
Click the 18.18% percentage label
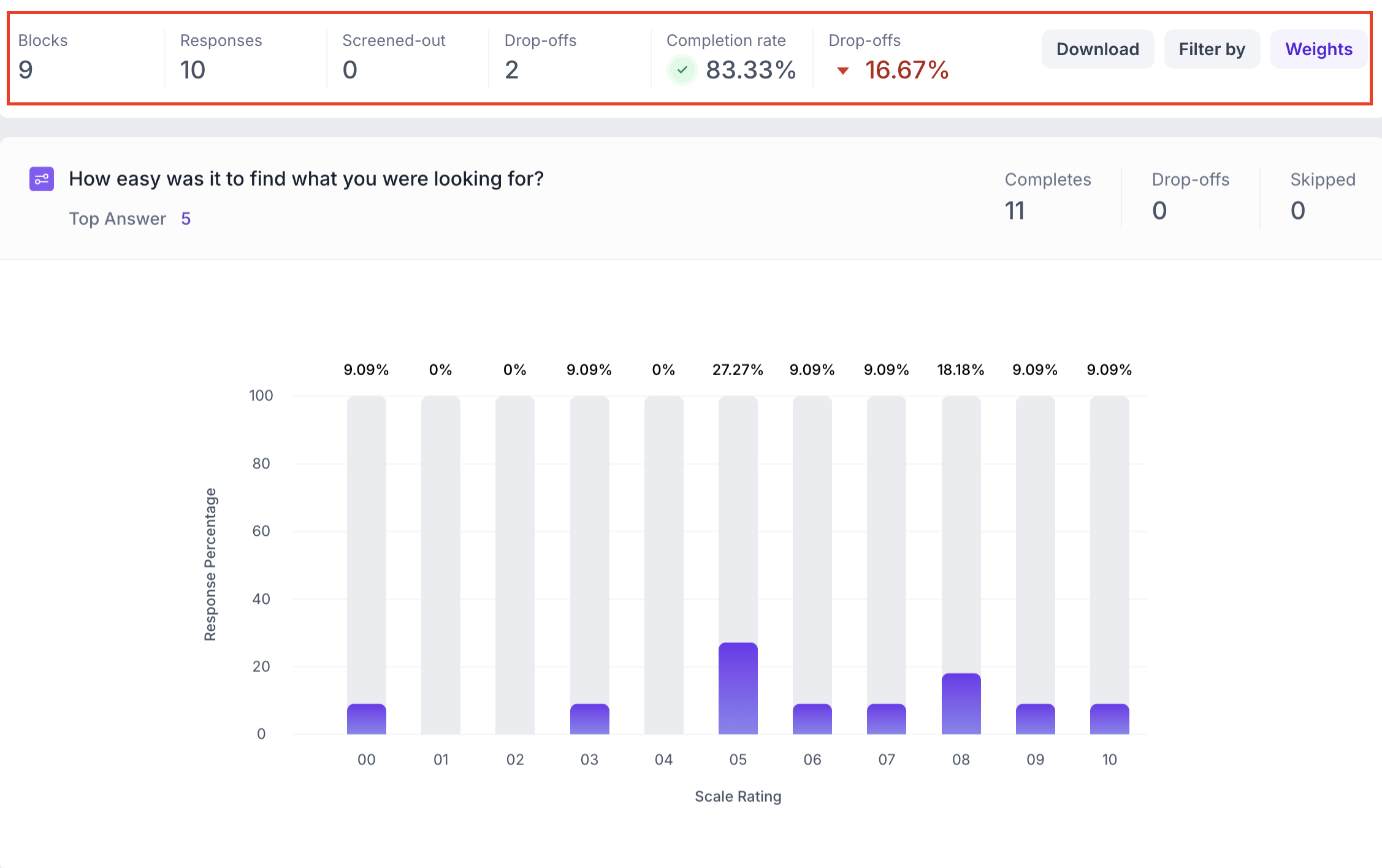click(x=960, y=370)
